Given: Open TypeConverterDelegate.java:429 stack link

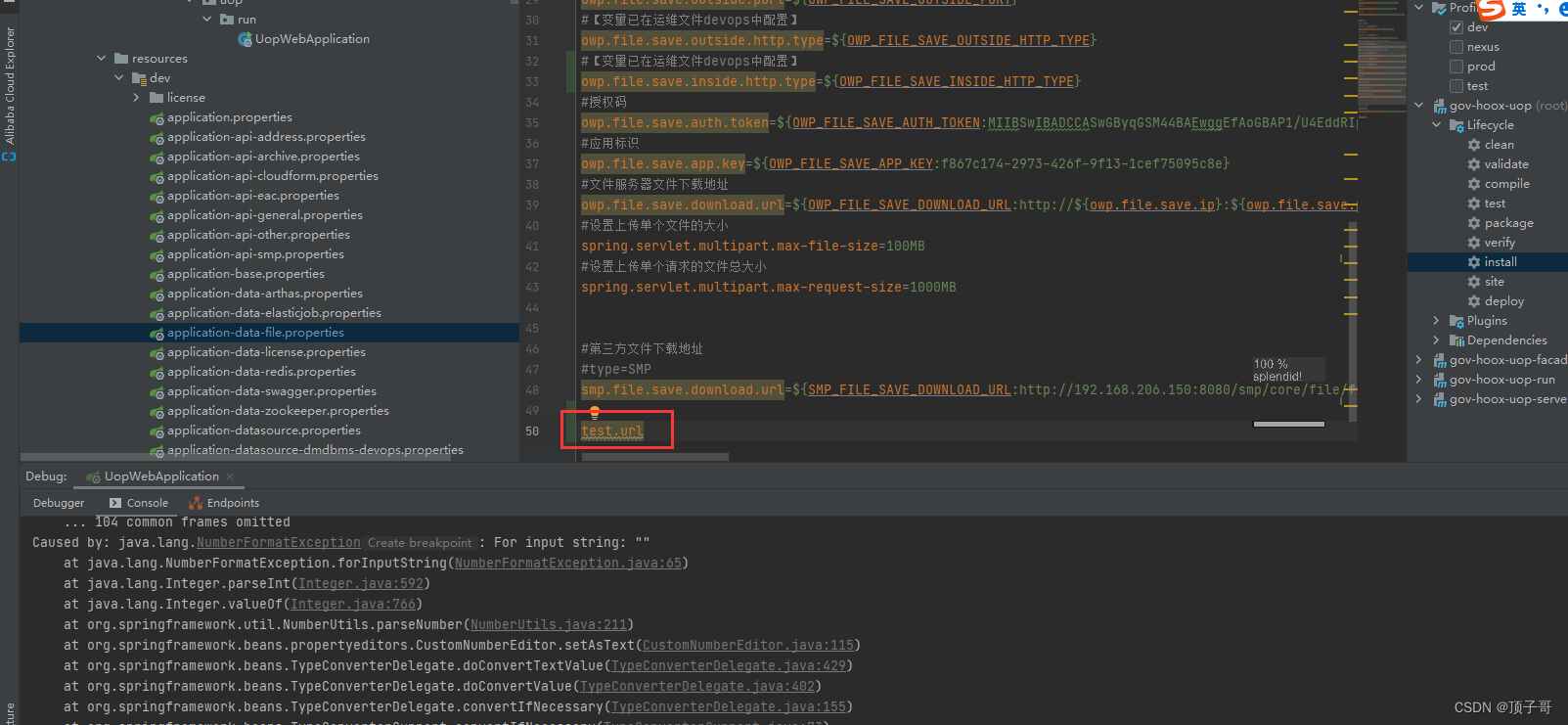Looking at the screenshot, I should click(729, 666).
